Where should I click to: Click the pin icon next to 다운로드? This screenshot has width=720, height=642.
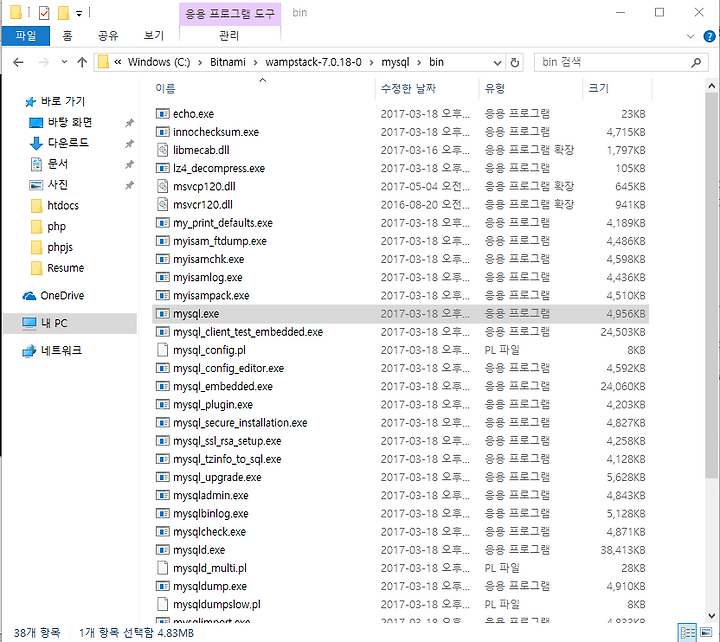pyautogui.click(x=129, y=144)
